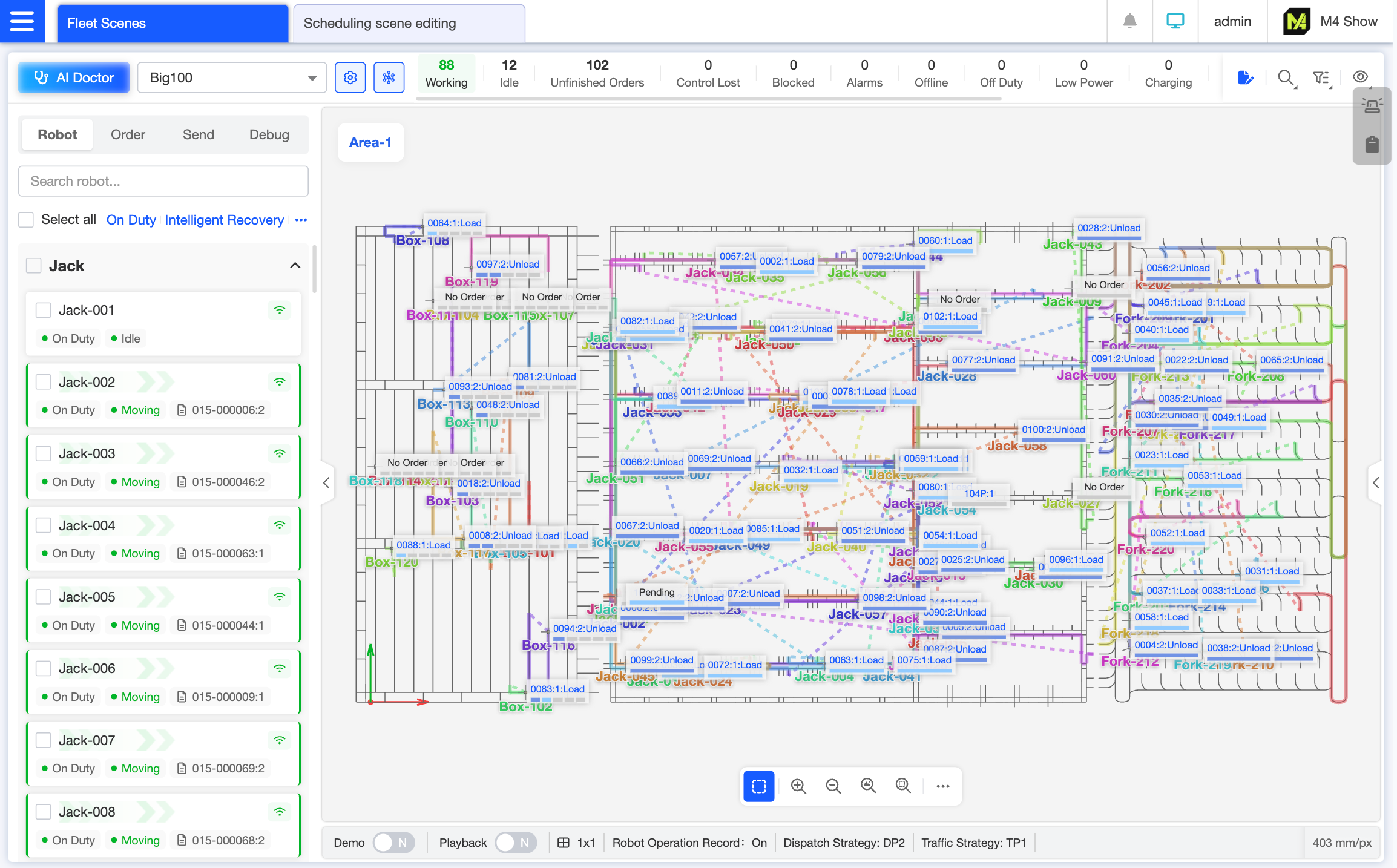The width and height of the screenshot is (1397, 868).
Task: Click the Search robot input field
Action: (163, 181)
